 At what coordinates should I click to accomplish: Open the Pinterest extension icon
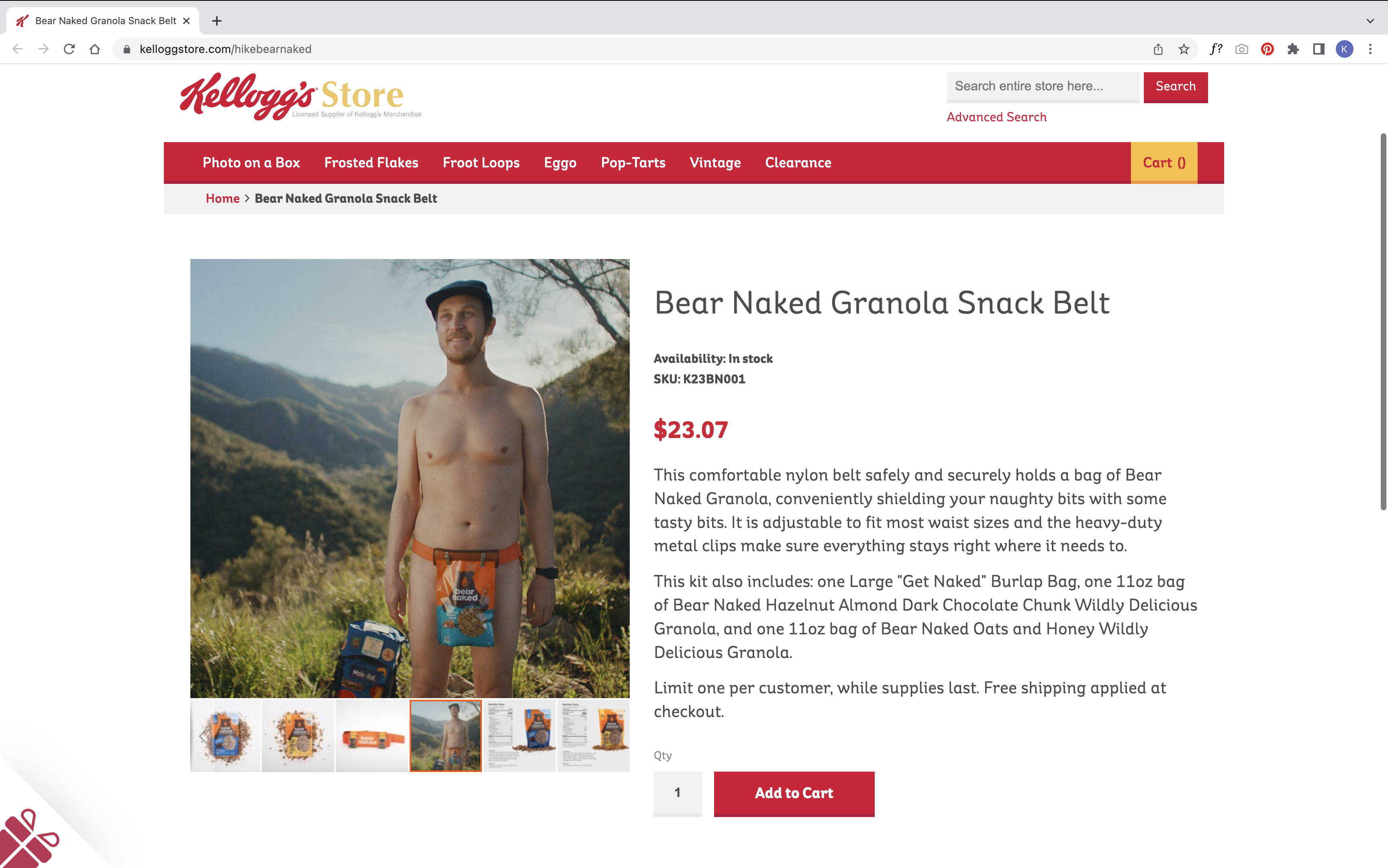(x=1267, y=49)
